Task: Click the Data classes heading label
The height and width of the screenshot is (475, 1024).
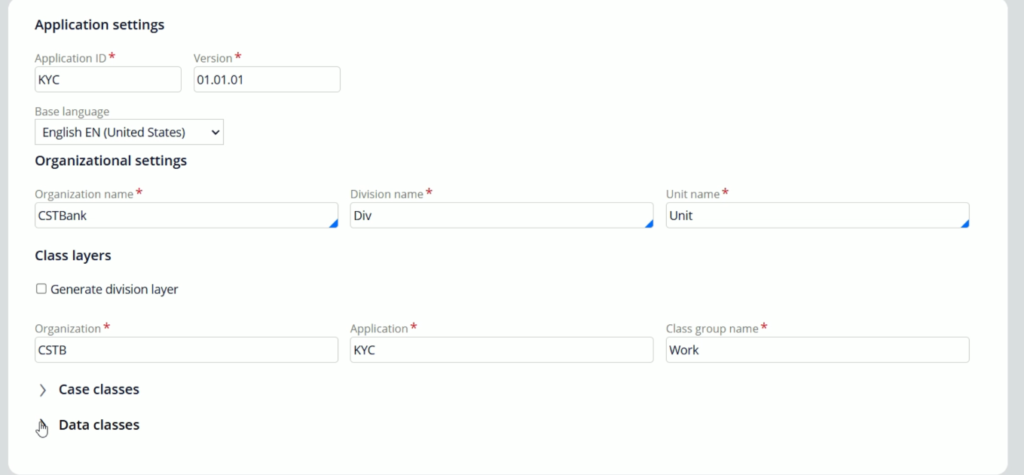Action: pyautogui.click(x=99, y=425)
